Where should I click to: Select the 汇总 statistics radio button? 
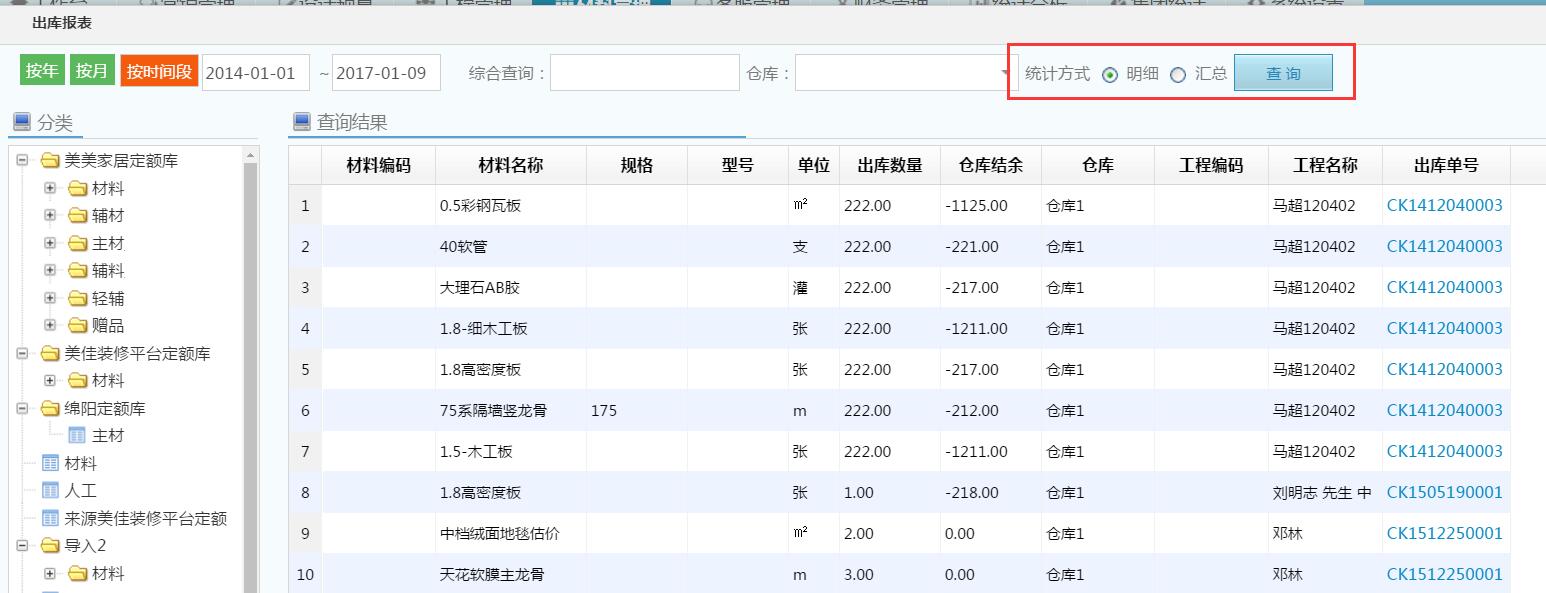pyautogui.click(x=1178, y=75)
